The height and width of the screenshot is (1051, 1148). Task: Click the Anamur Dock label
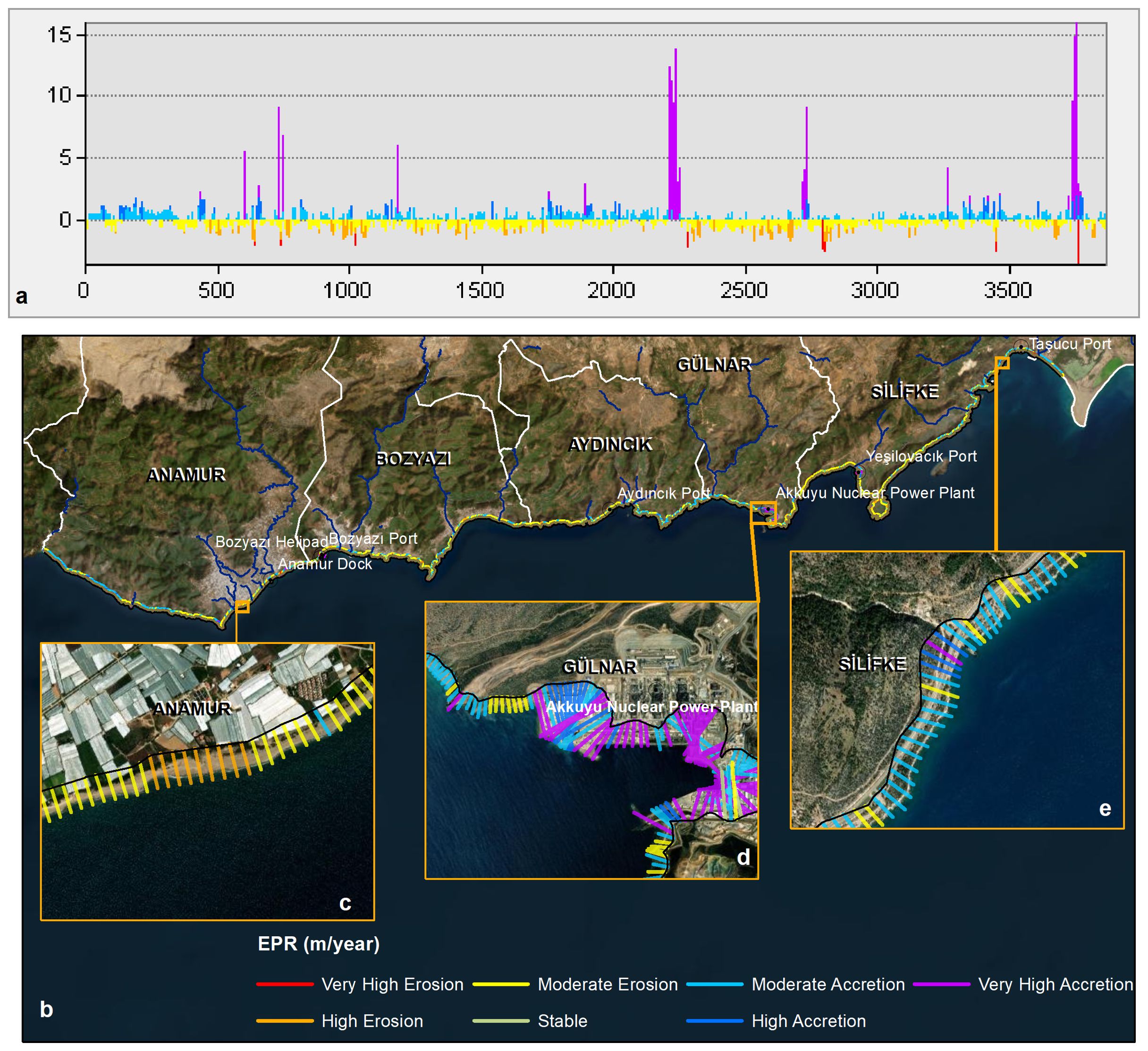(325, 564)
